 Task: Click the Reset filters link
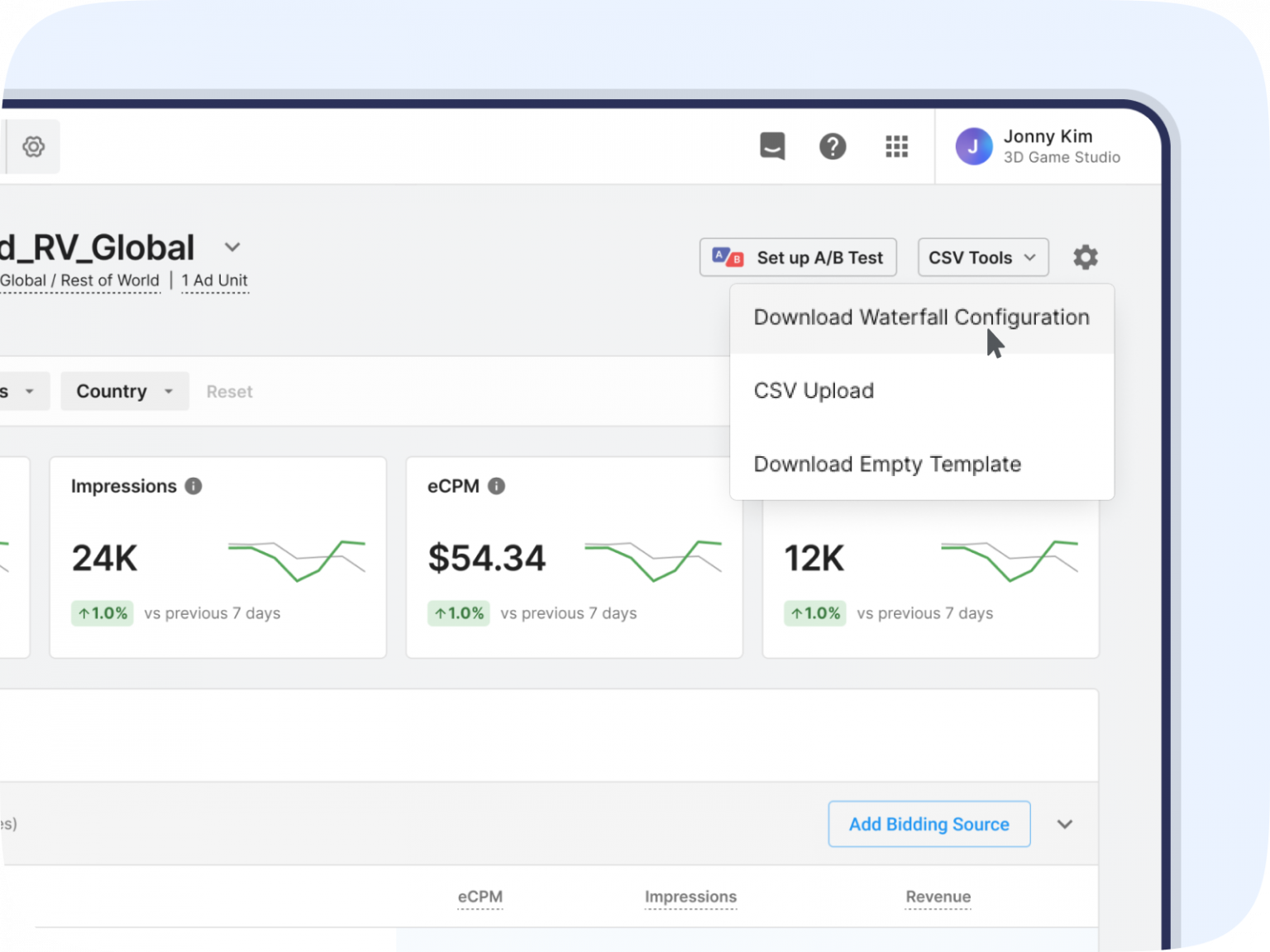pyautogui.click(x=229, y=392)
